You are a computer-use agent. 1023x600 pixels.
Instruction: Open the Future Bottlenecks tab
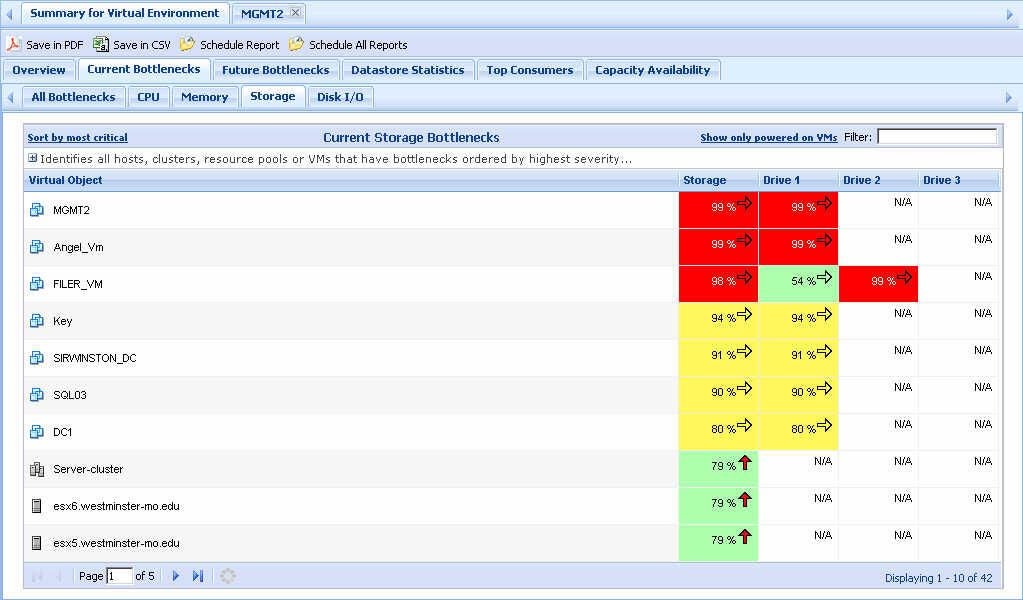tap(275, 70)
